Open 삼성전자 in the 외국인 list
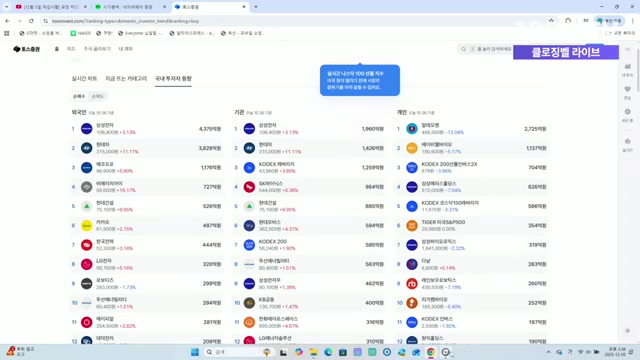Screen dimensions: 640x360 147,129
